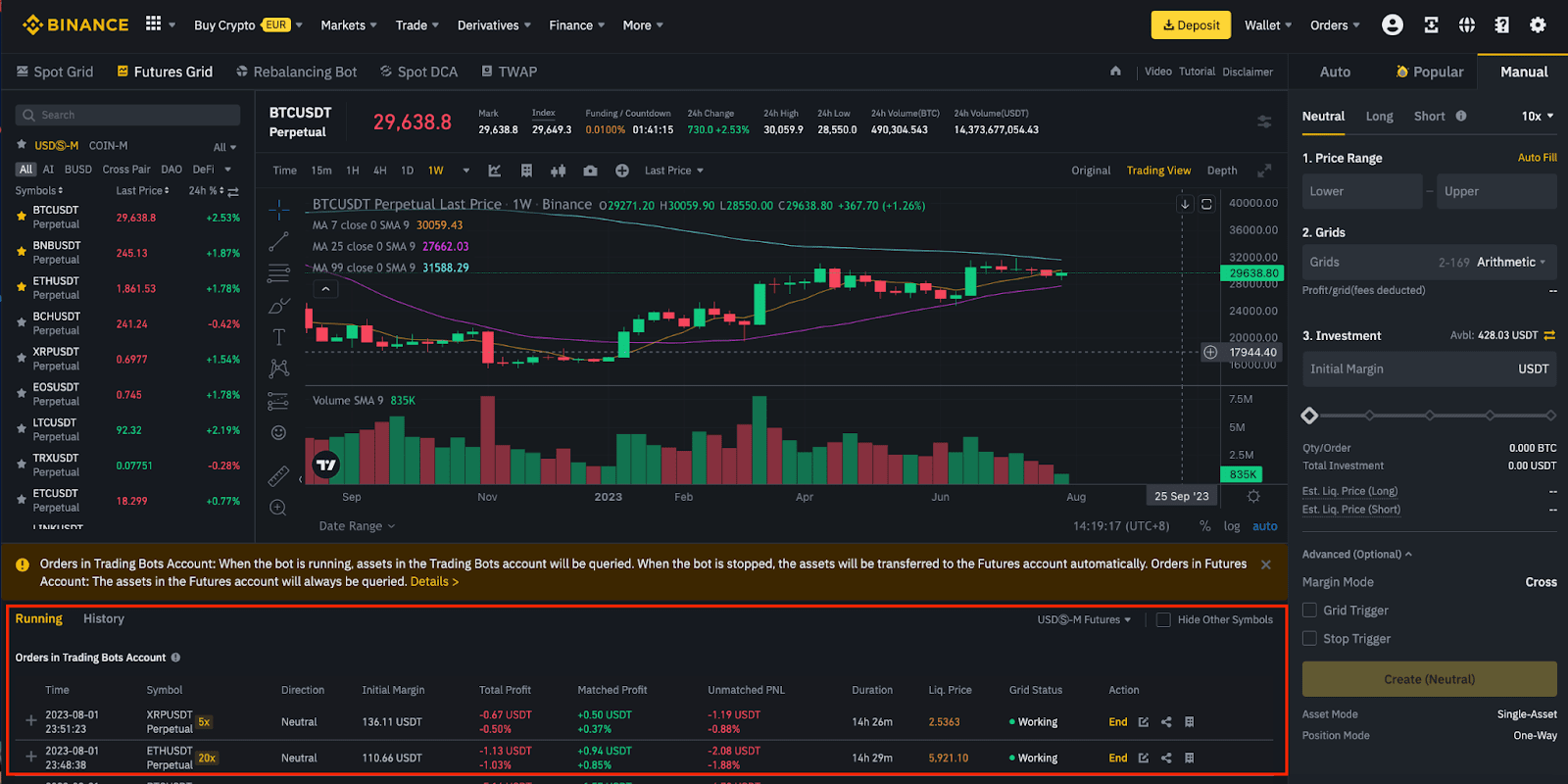This screenshot has height=784, width=1568.
Task: Open details icon for XRPUSDT order
Action: (1190, 722)
